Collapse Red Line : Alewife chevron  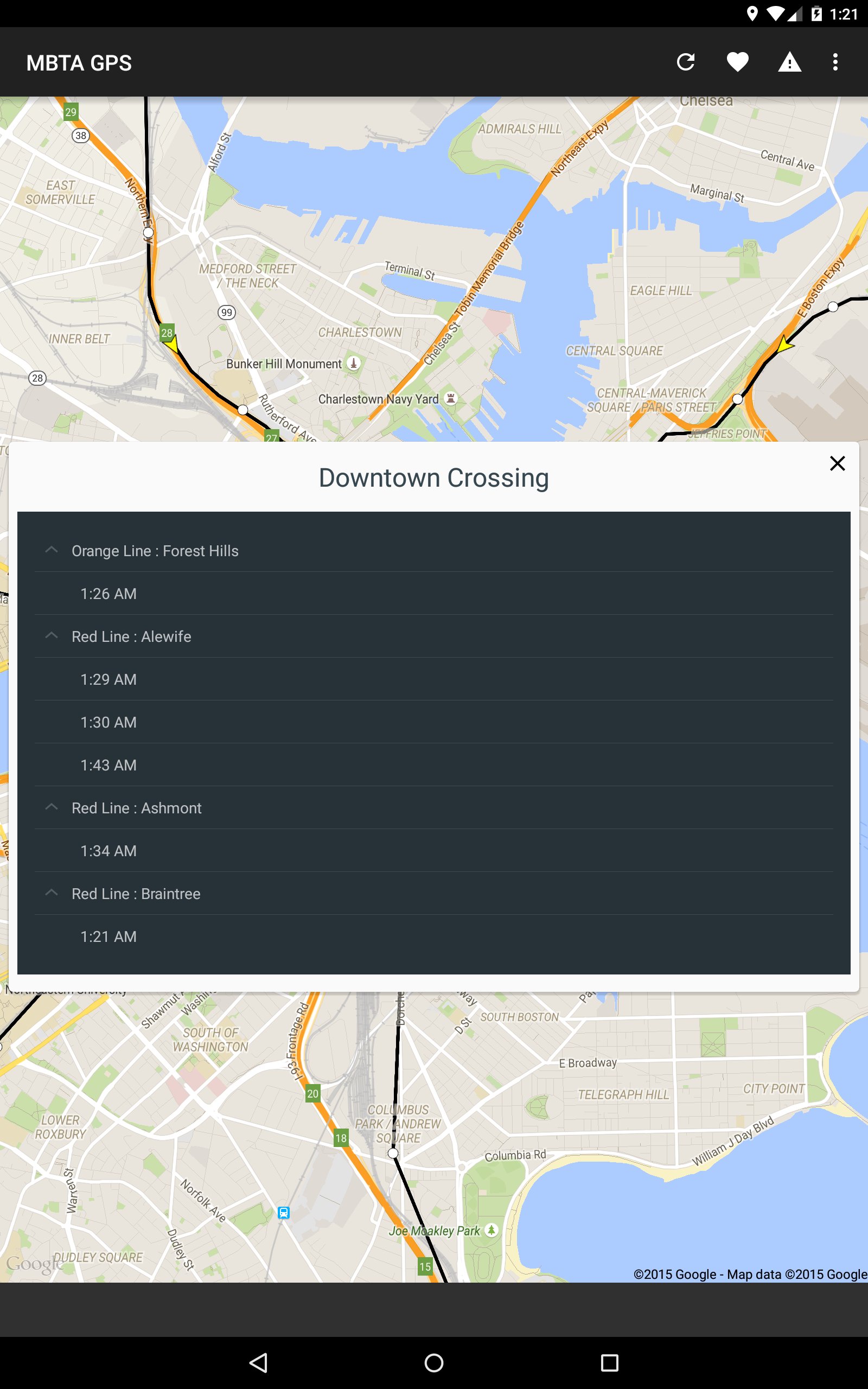tap(52, 636)
